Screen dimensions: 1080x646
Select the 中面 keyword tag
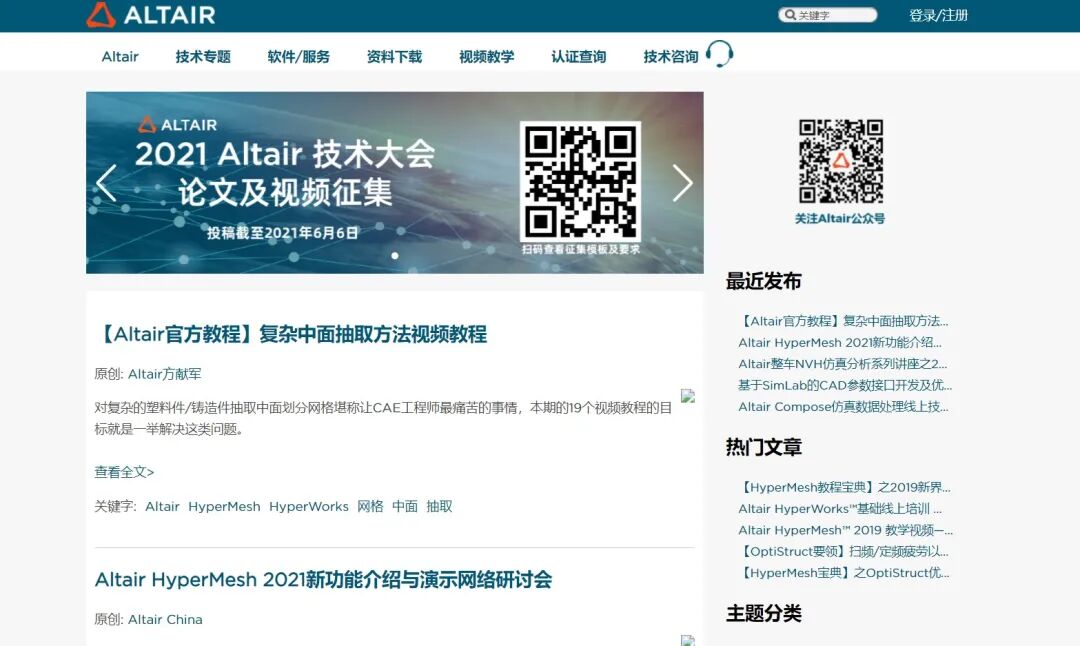coord(405,506)
